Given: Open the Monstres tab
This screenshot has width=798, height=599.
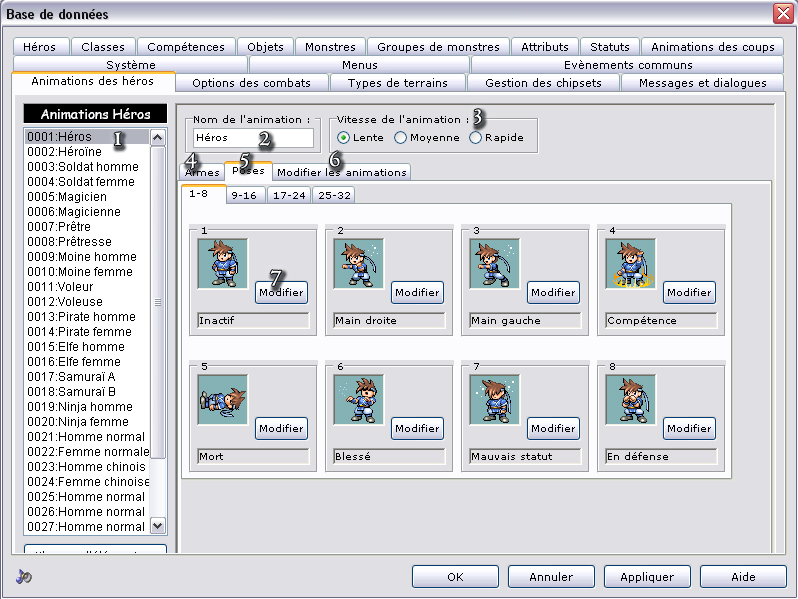Looking at the screenshot, I should click(x=330, y=47).
